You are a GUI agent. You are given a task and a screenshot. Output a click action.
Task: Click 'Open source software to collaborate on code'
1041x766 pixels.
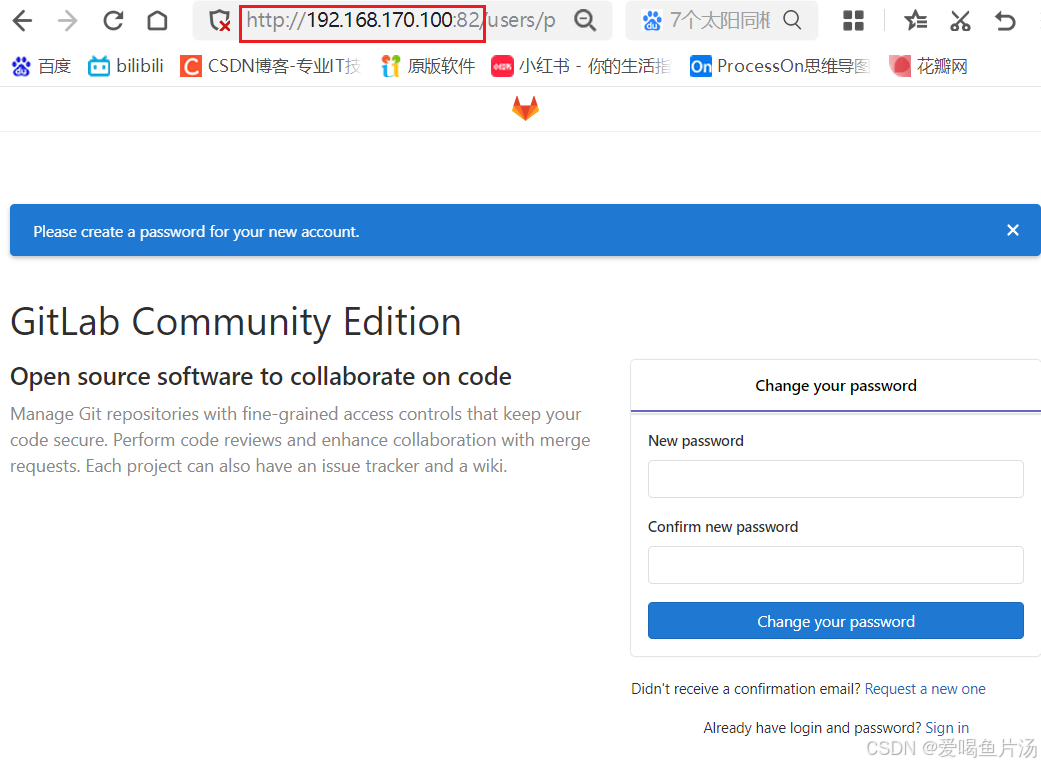pyautogui.click(x=261, y=376)
